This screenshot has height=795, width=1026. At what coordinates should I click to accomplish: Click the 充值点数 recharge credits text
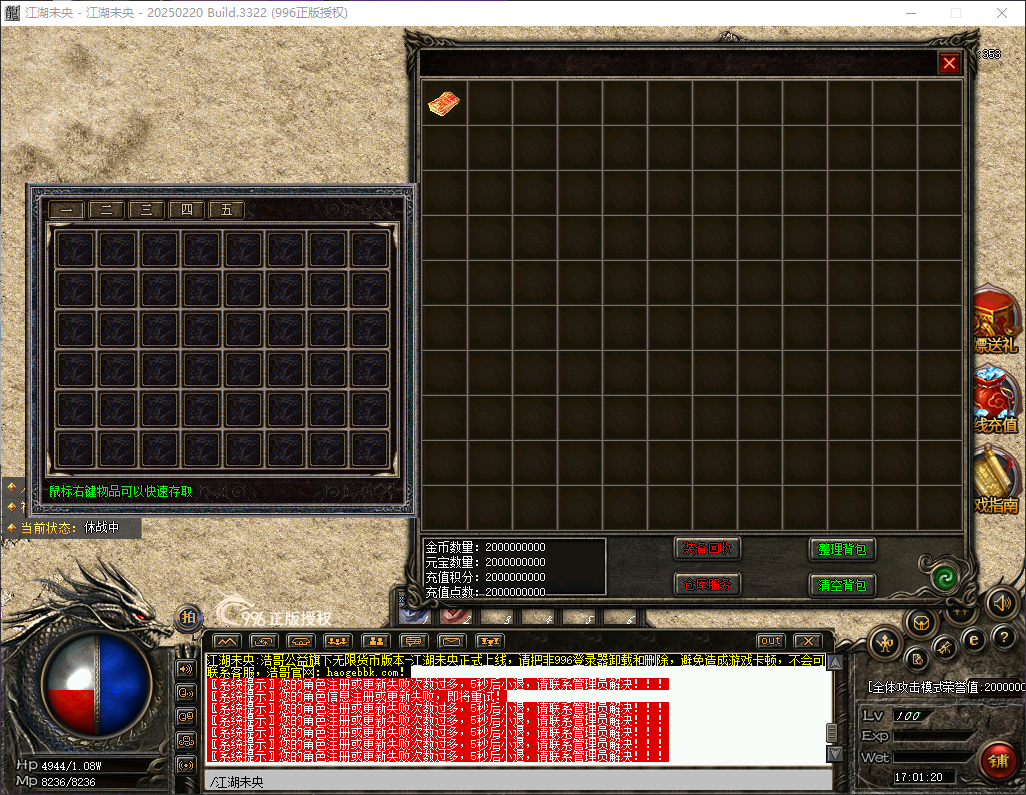pyautogui.click(x=486, y=592)
